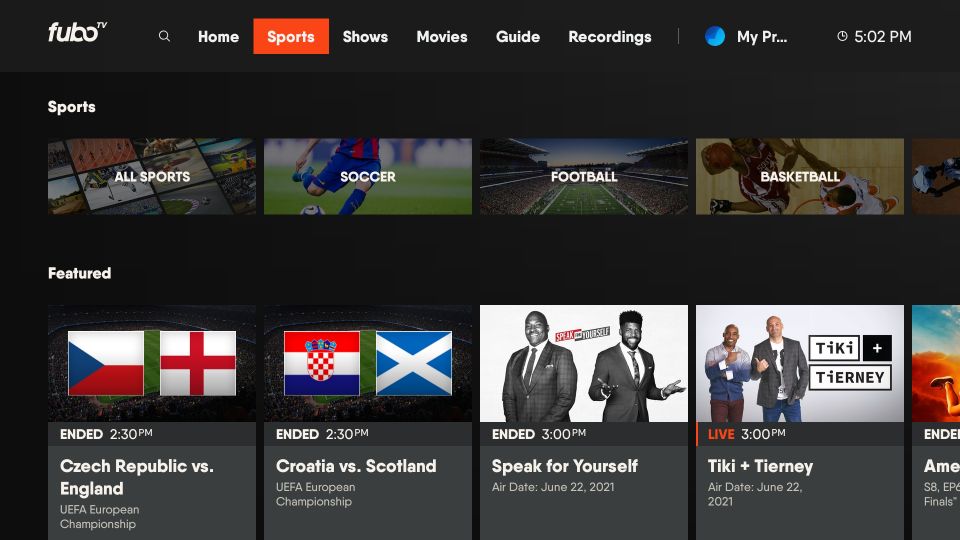The image size is (960, 540).
Task: Click the 5:02 PM time display
Action: click(x=882, y=37)
